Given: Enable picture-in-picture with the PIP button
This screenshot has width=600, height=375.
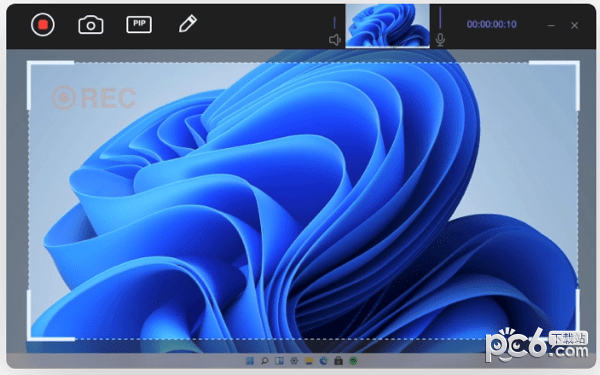Looking at the screenshot, I should coord(139,24).
